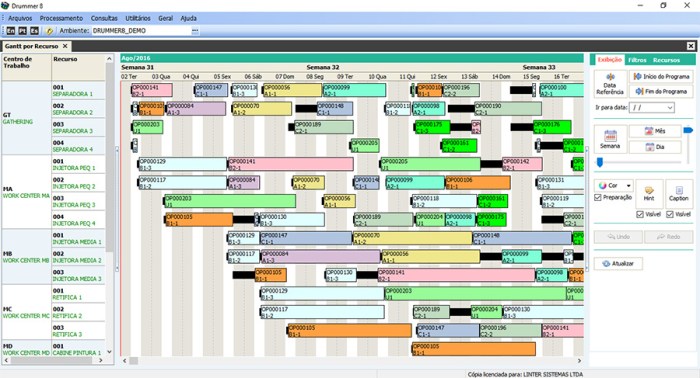Click the Drummer 8 app icon

coord(5,5)
